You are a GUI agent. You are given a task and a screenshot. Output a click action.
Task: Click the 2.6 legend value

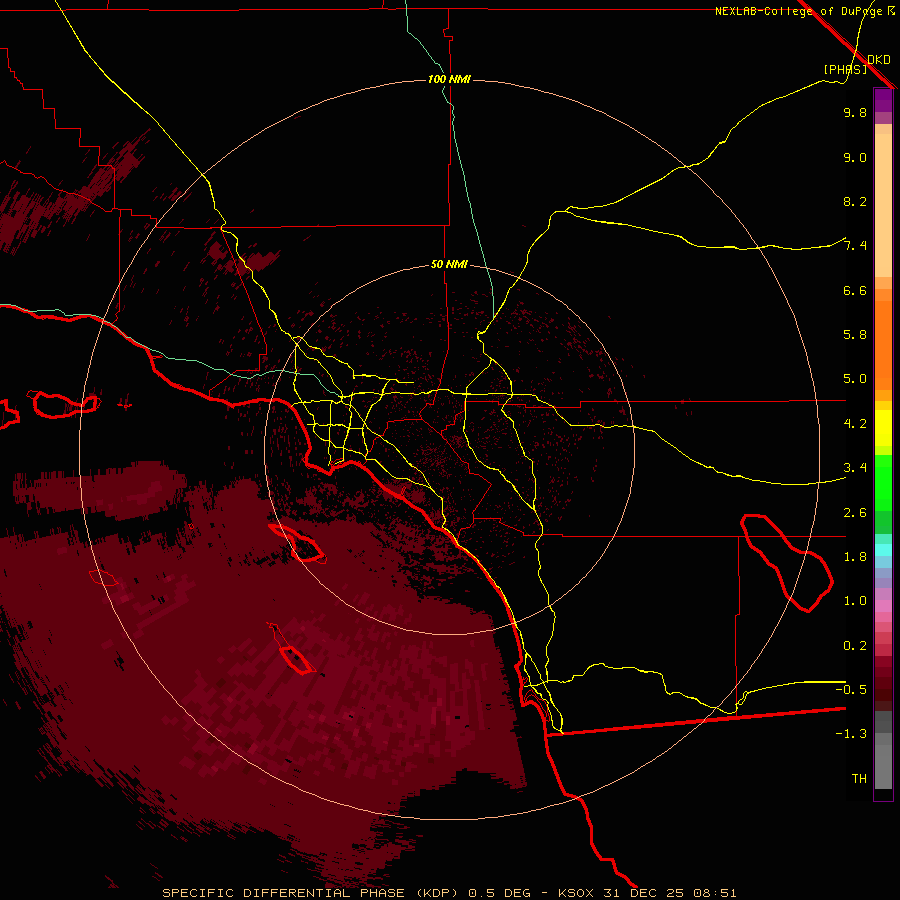(855, 513)
